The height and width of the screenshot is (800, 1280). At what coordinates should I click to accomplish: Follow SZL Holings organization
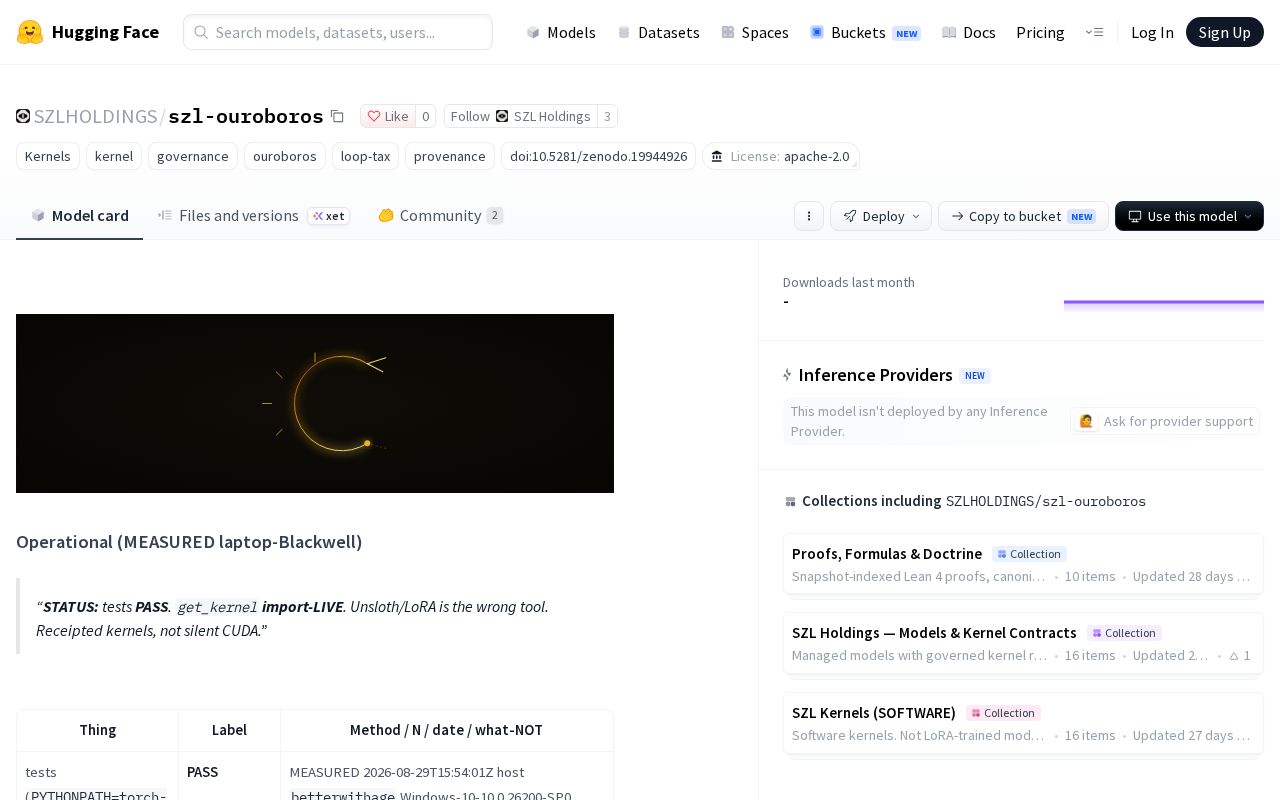(520, 116)
